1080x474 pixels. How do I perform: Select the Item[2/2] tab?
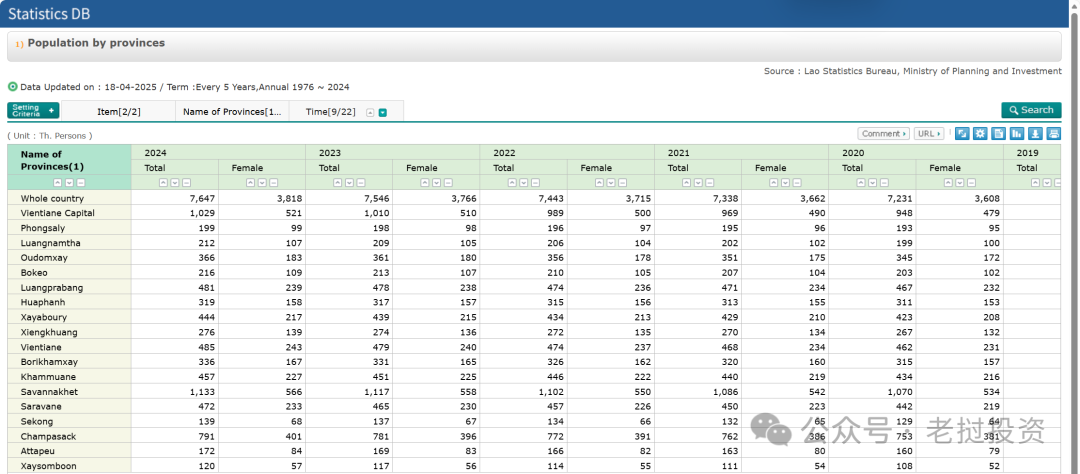tap(118, 111)
